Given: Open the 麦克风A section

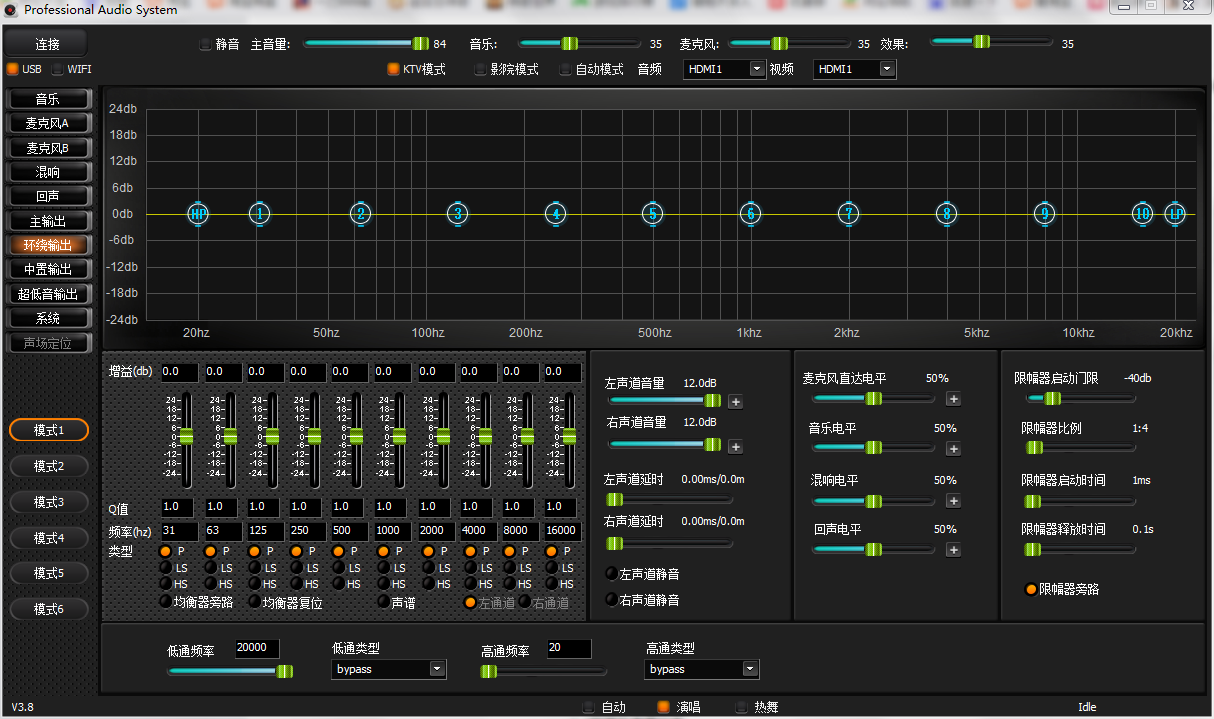Looking at the screenshot, I should click(48, 123).
